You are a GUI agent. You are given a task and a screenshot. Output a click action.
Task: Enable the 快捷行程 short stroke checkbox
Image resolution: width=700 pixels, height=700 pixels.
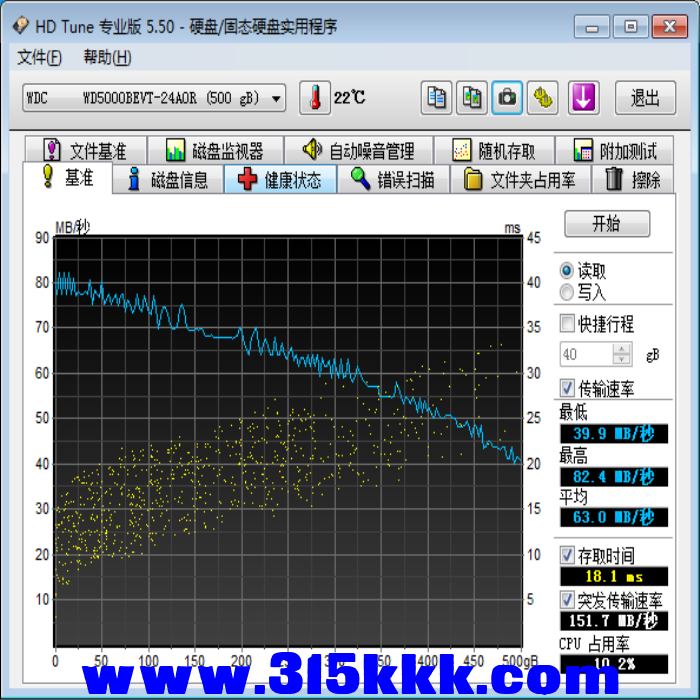(x=568, y=324)
